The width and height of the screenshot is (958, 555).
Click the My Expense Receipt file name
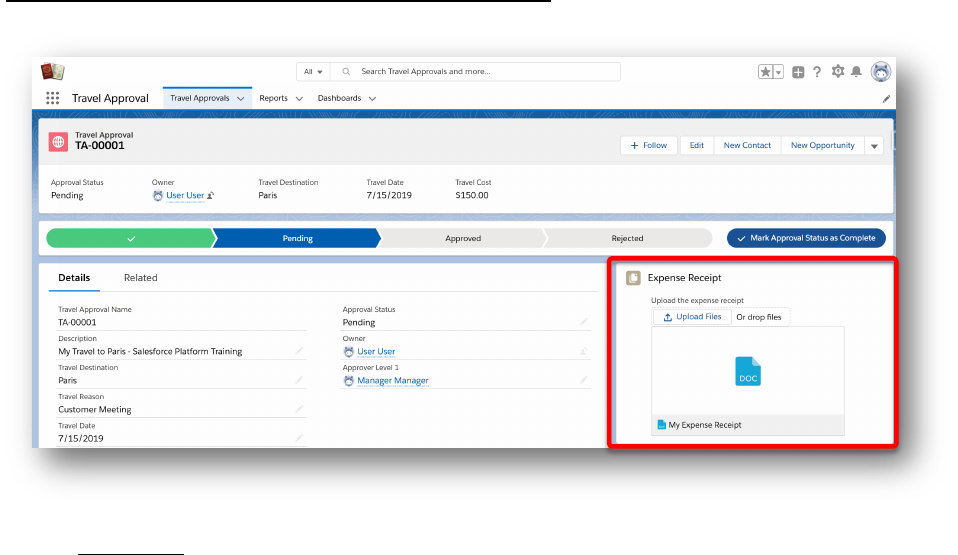704,425
